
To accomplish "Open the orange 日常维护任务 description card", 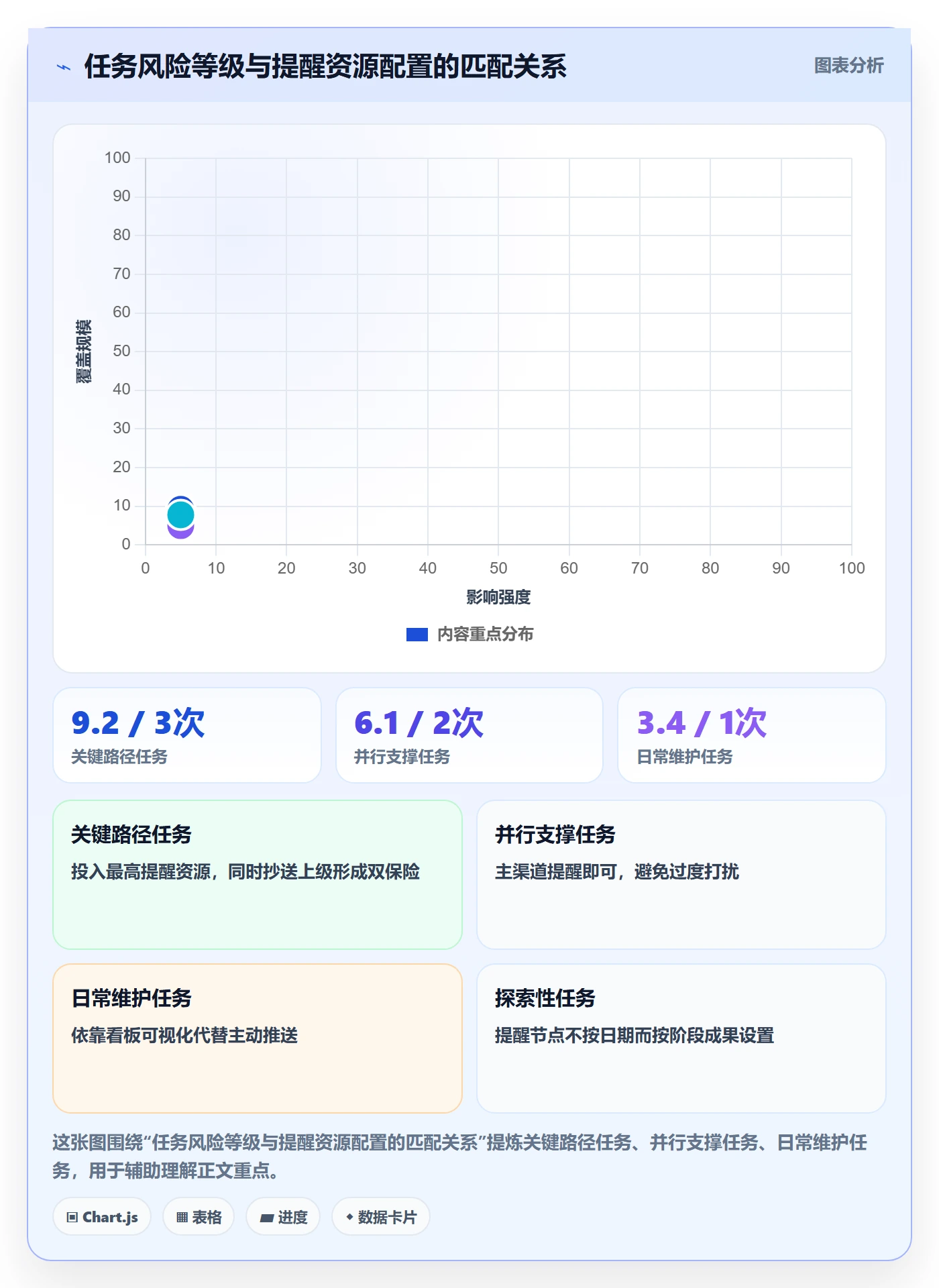I will click(x=258, y=1038).
